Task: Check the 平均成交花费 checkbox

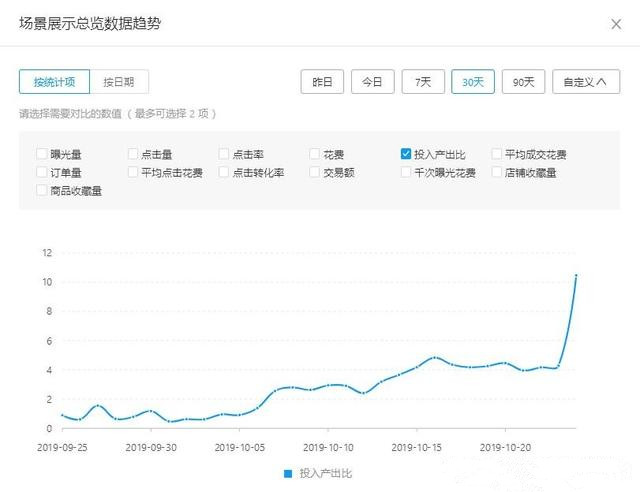Action: coord(496,154)
